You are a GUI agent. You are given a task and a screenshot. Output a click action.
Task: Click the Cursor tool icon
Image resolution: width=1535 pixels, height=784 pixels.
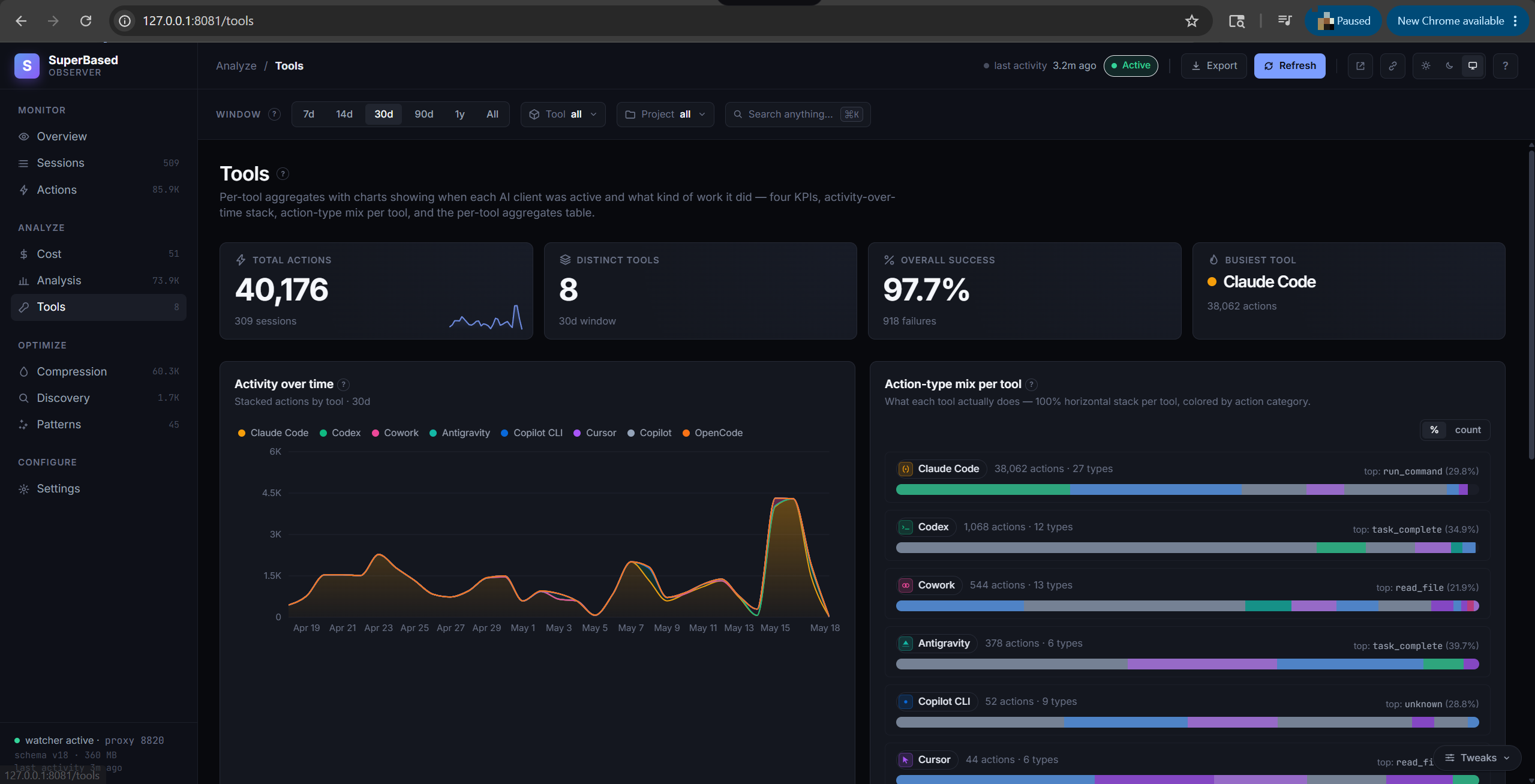(x=906, y=759)
